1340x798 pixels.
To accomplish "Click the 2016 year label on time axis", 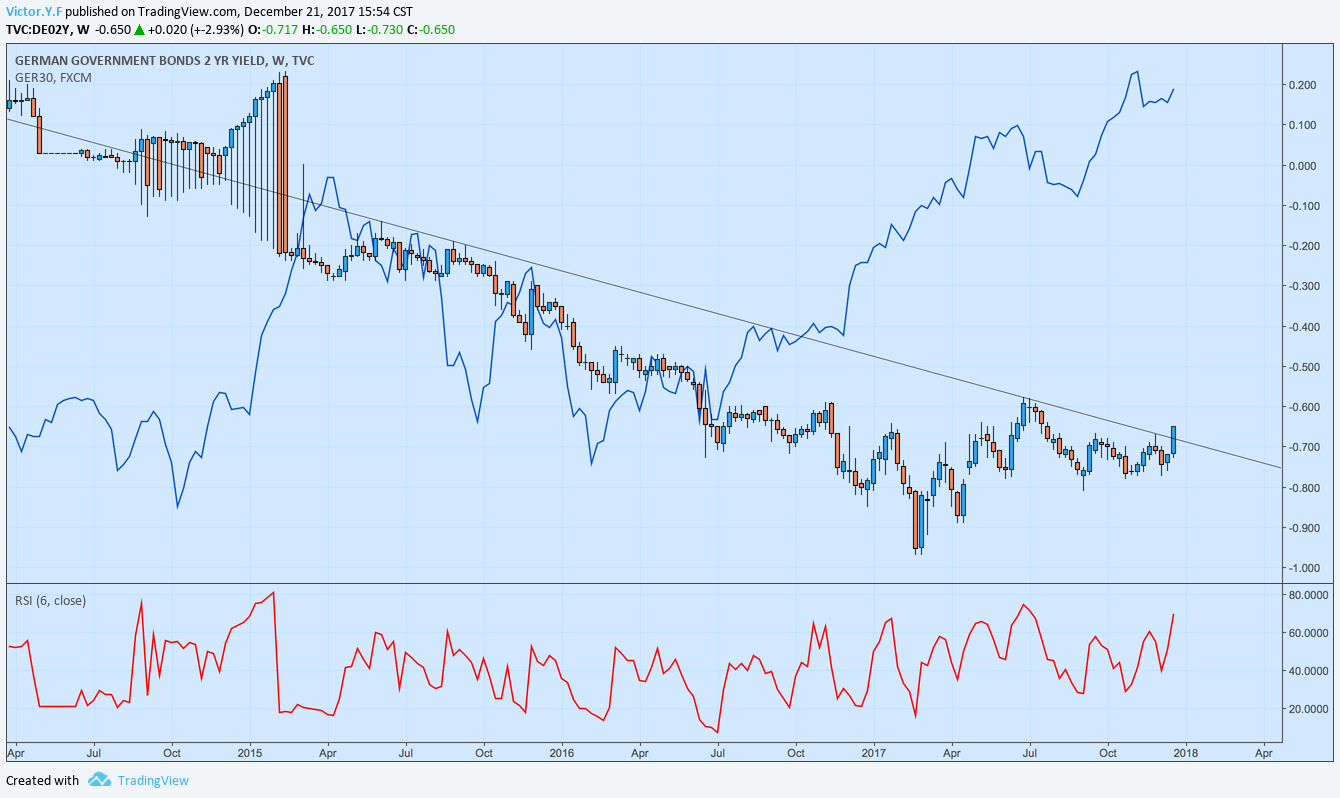I will pyautogui.click(x=562, y=751).
